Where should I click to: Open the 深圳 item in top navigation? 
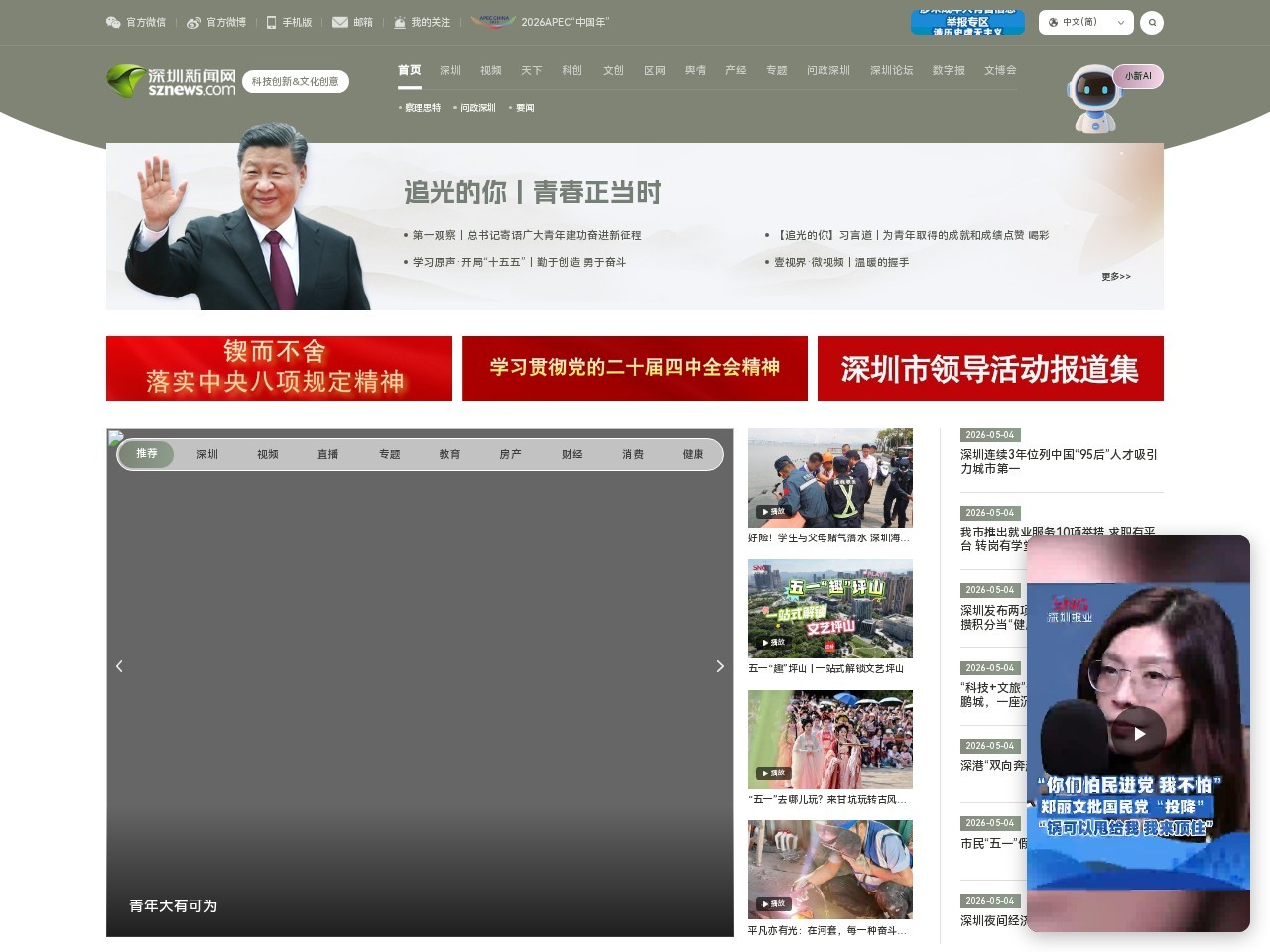(450, 70)
